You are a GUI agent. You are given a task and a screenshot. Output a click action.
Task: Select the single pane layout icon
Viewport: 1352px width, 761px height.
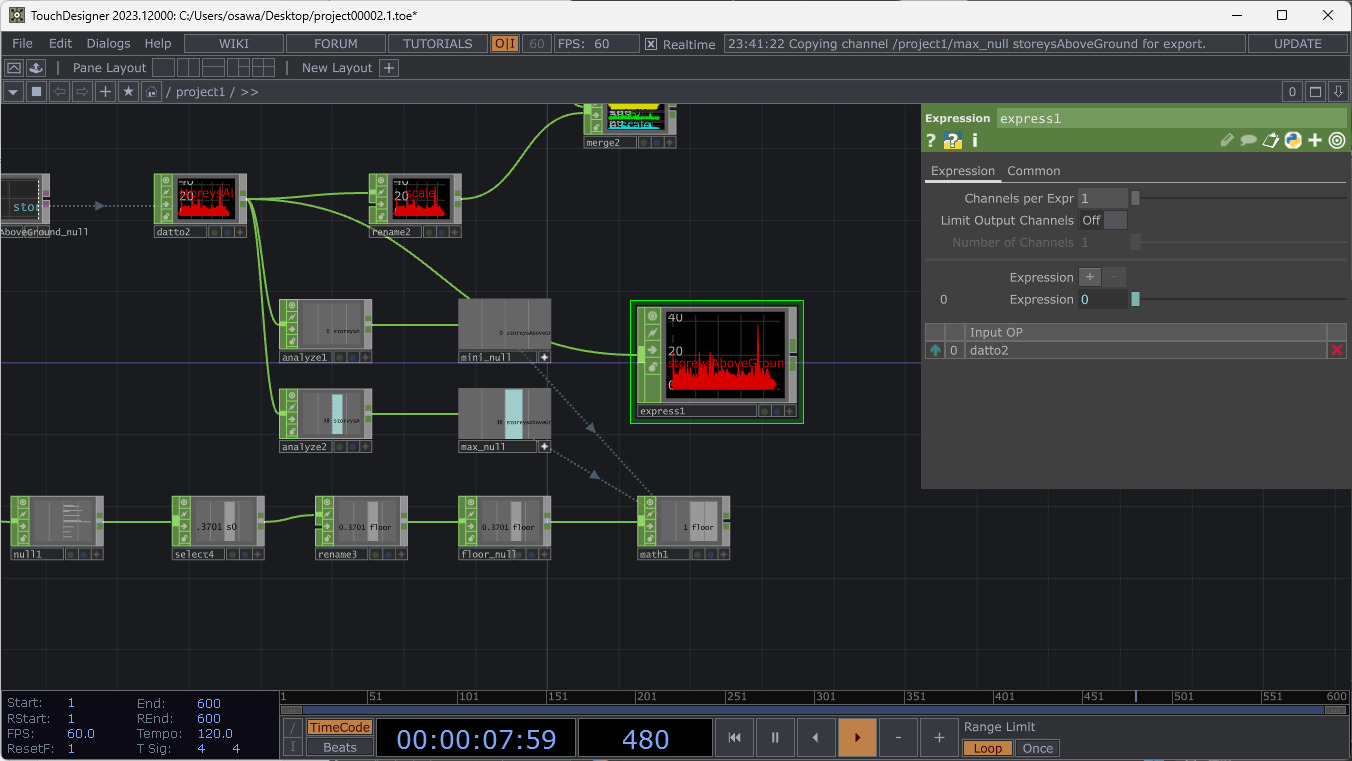(x=163, y=68)
